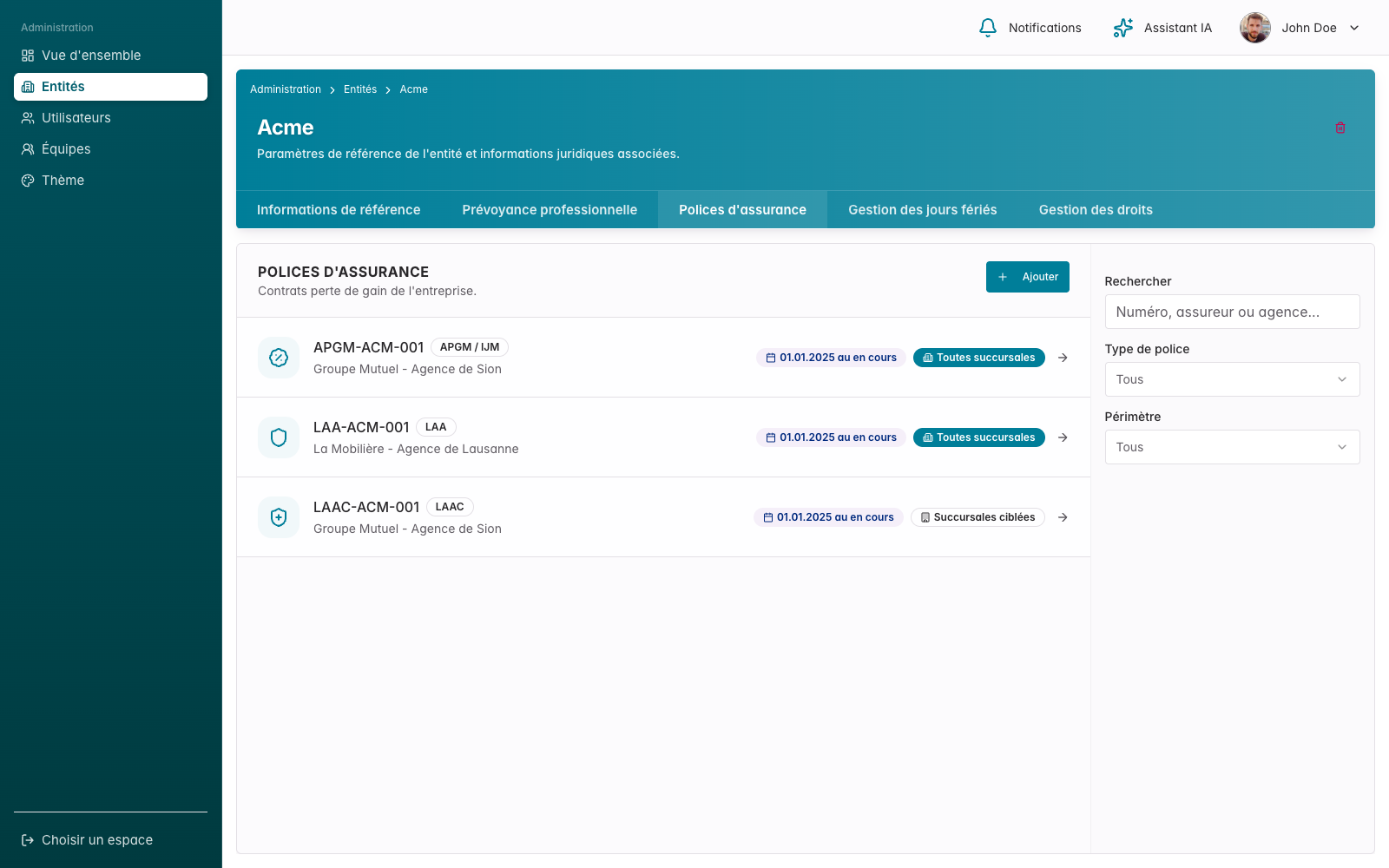Click the red trash delete icon

click(x=1340, y=128)
